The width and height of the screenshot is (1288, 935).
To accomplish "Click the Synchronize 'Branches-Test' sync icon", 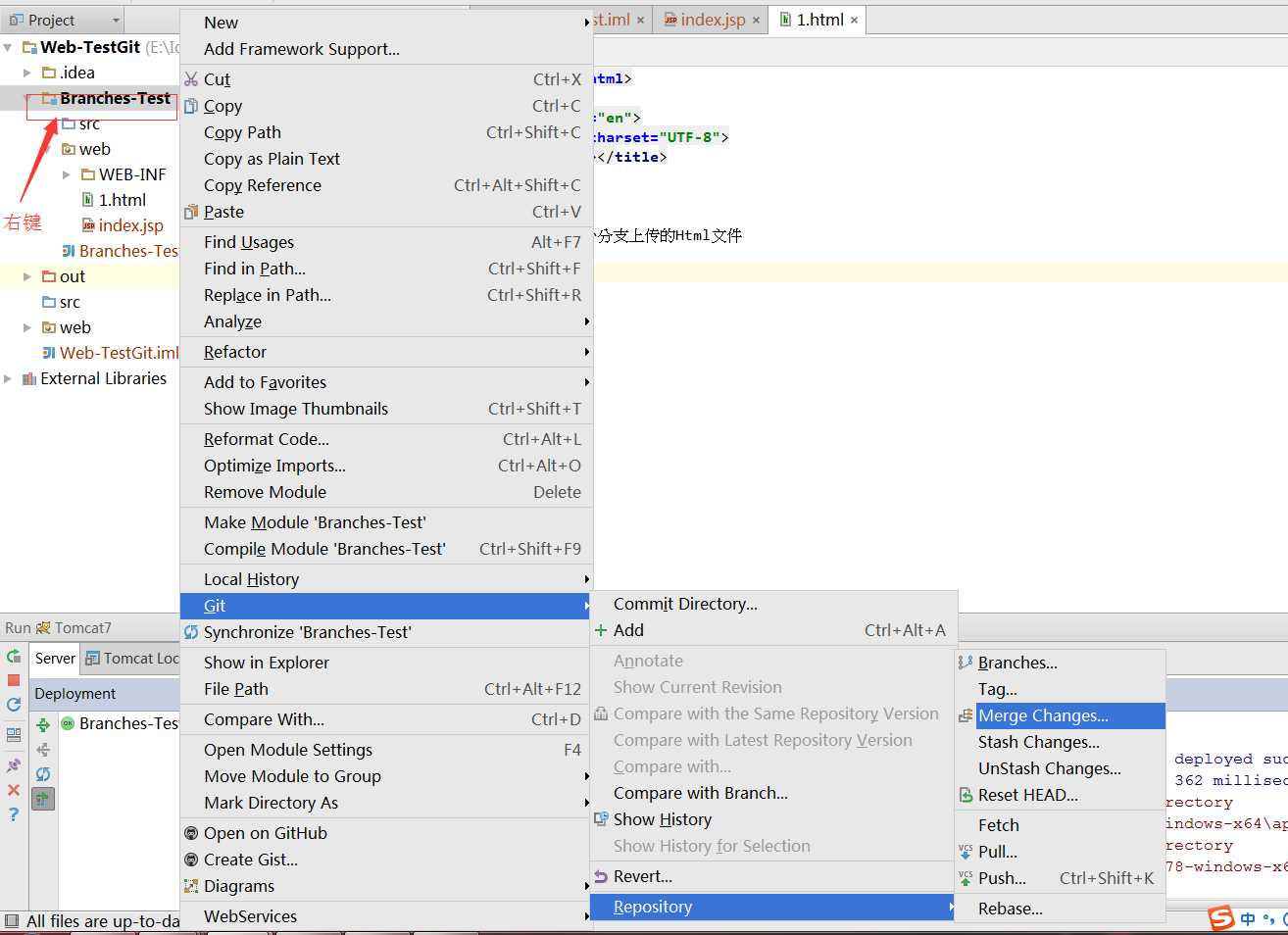I will pos(191,632).
